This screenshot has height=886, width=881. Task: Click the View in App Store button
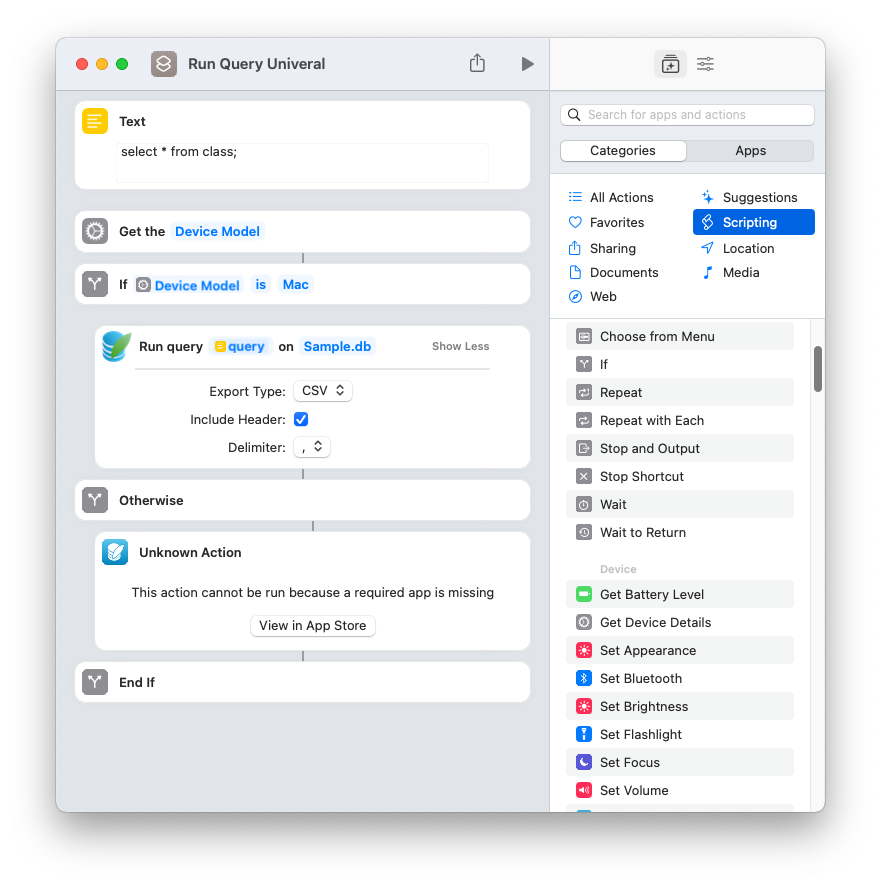pos(312,626)
